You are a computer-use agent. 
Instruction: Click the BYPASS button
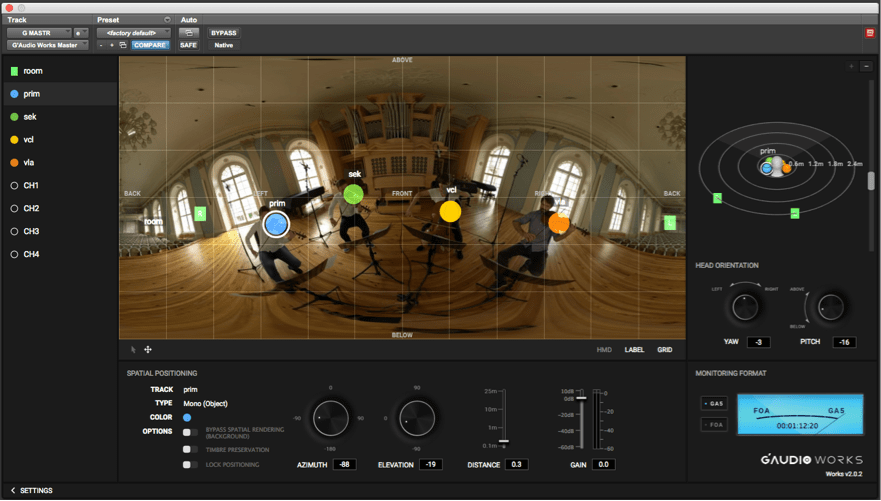[223, 33]
